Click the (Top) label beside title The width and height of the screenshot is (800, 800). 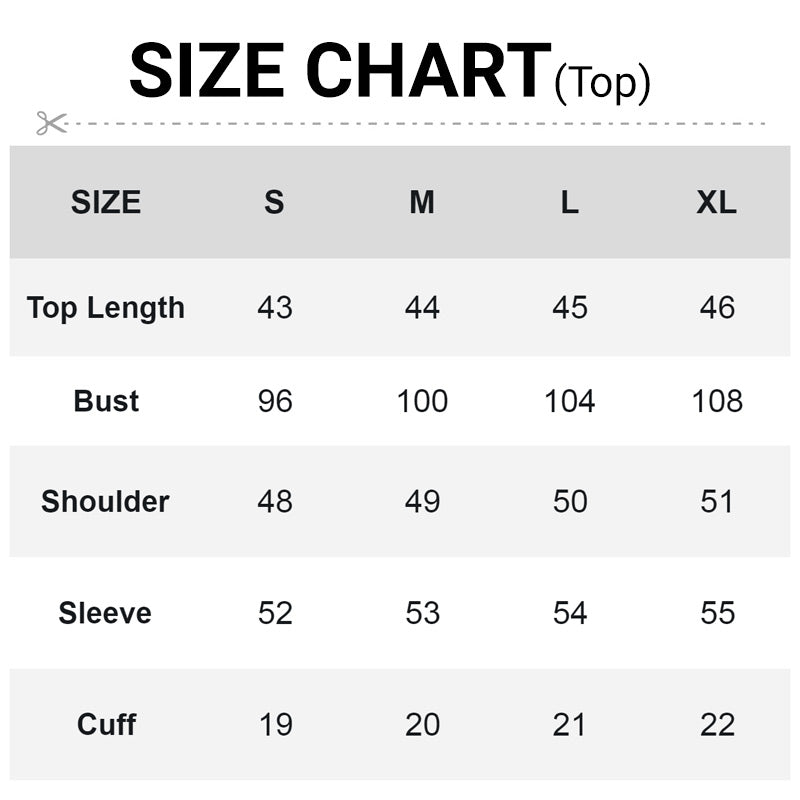602,82
